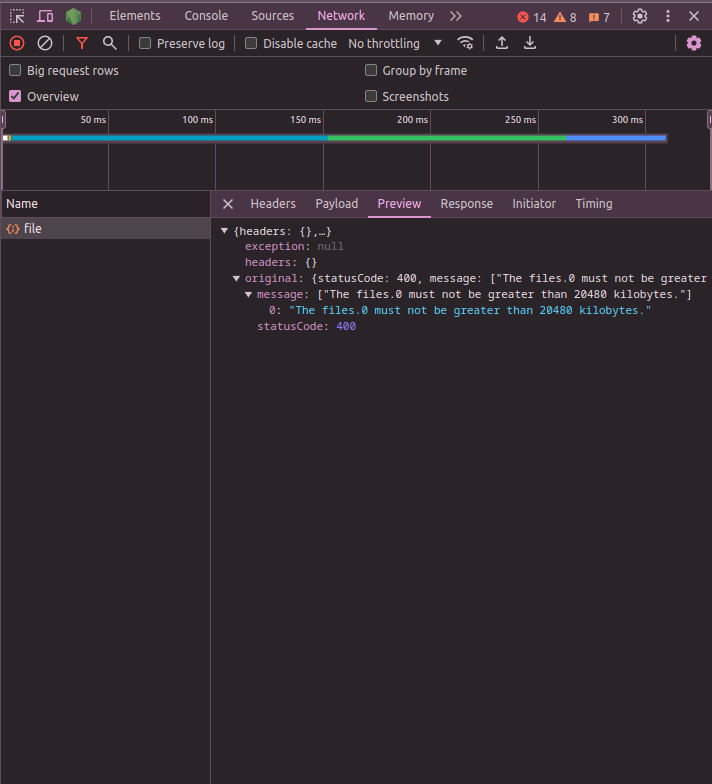Viewport: 712px width, 784px height.
Task: Open the network search magnifier
Action: [110, 43]
